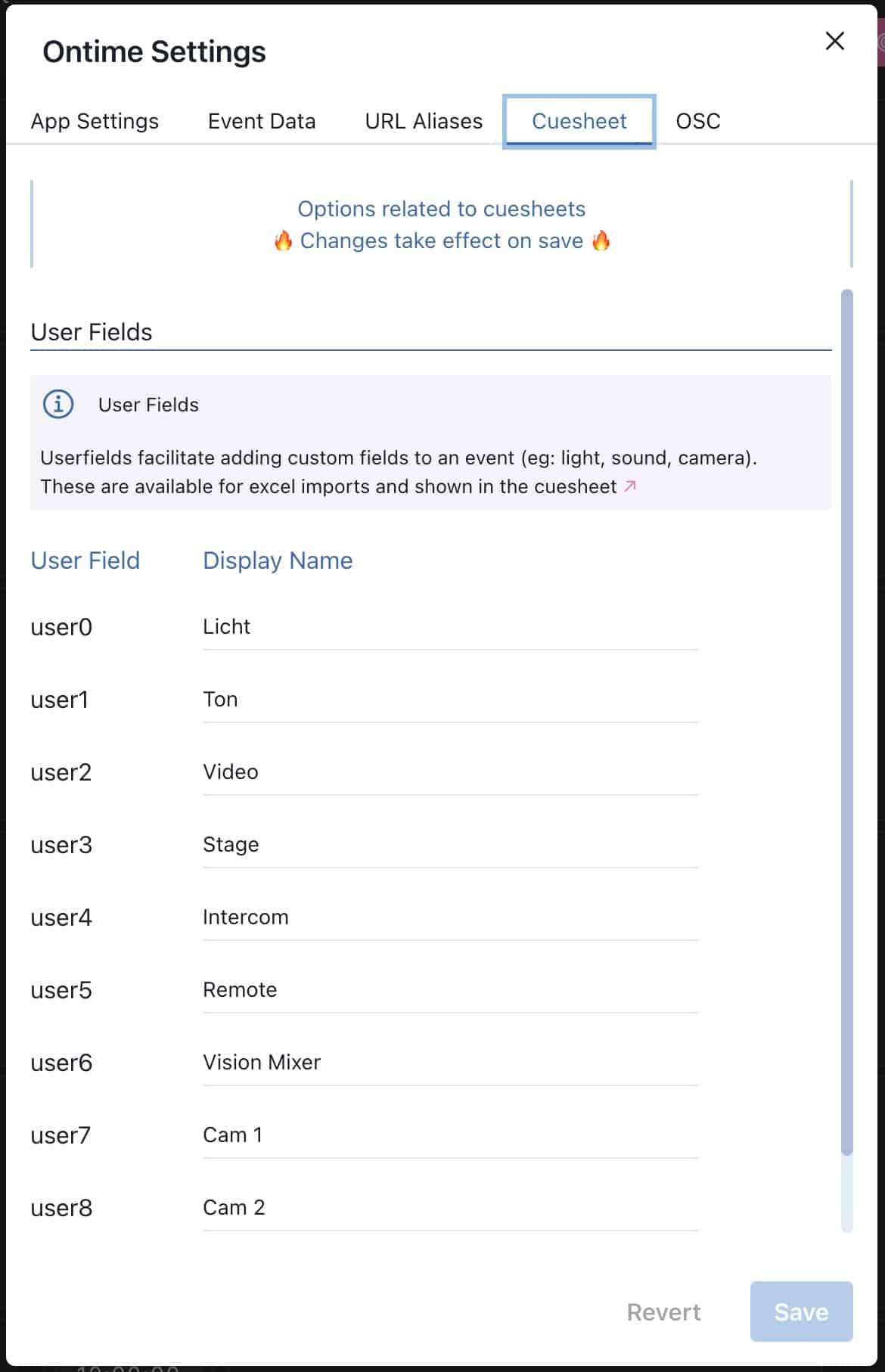Edit the user5 Remote display name
The image size is (885, 1372).
(x=449, y=990)
